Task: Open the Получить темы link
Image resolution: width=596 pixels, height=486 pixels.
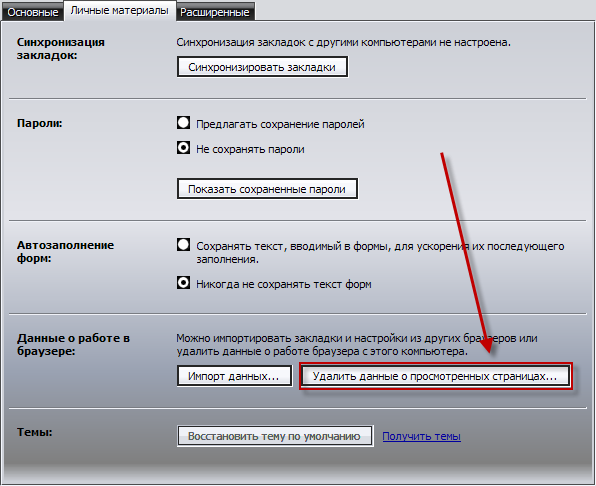Action: 422,436
